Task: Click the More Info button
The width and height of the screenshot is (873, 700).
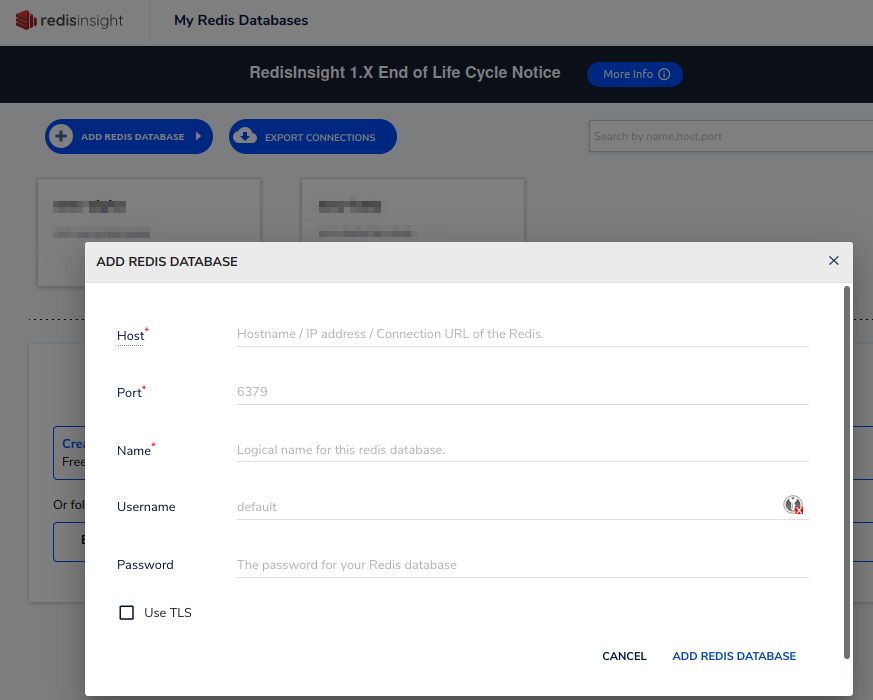Action: point(634,74)
